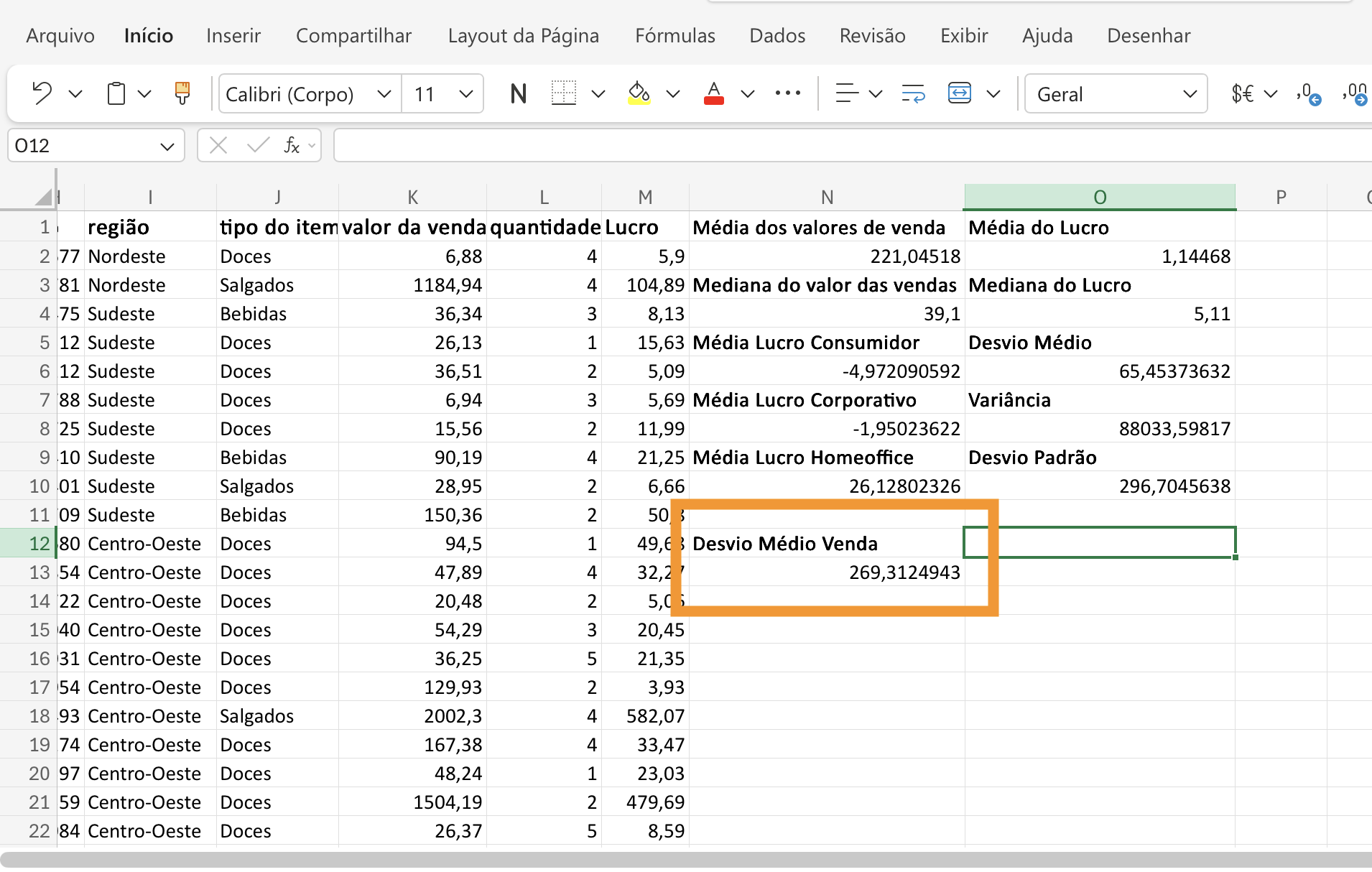Viewport: 1372px width, 872px height.
Task: Open the Layout da Página tab
Action: 524,36
